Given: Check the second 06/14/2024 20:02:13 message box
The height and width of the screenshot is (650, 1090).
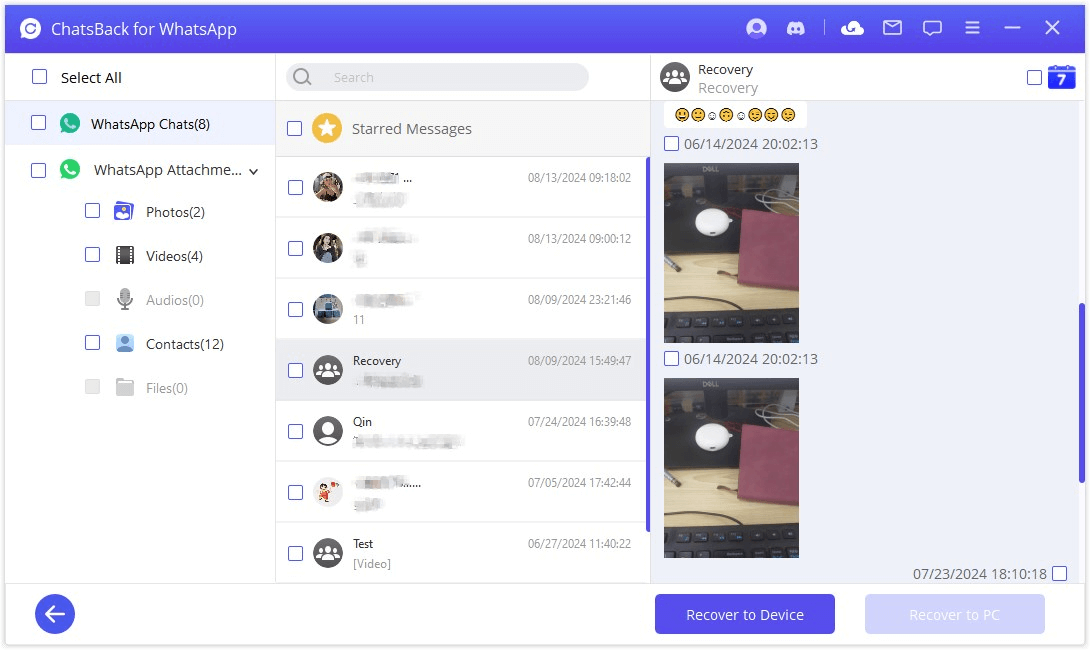Looking at the screenshot, I should point(672,359).
